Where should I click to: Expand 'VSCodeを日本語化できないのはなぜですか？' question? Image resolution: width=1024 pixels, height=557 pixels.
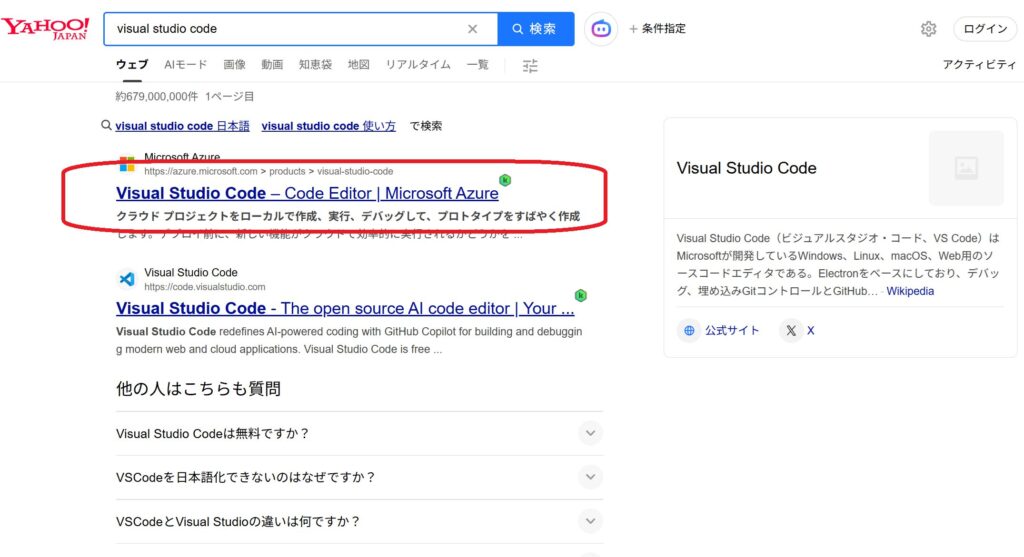pos(359,477)
